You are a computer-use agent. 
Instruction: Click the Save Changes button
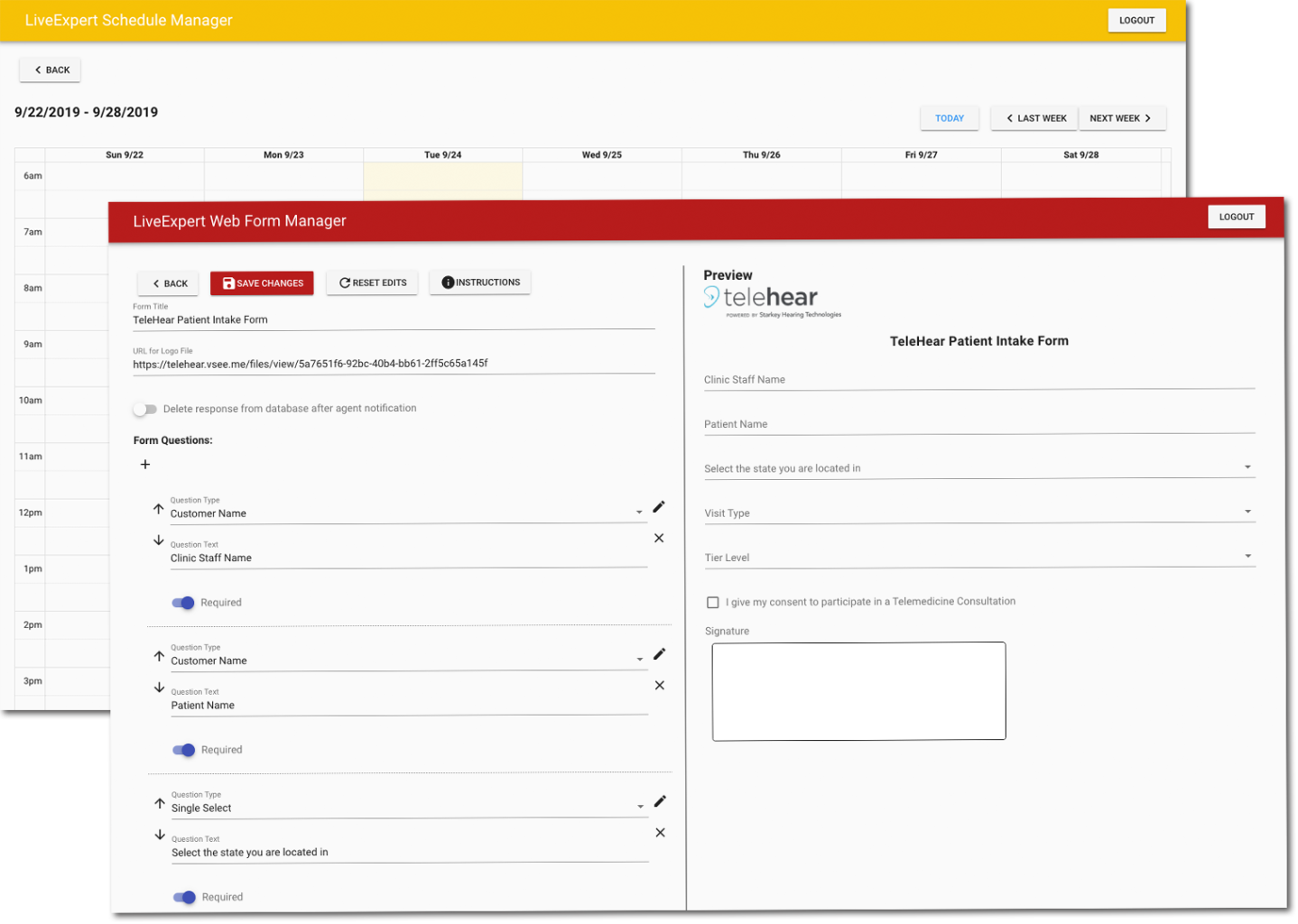coord(263,283)
